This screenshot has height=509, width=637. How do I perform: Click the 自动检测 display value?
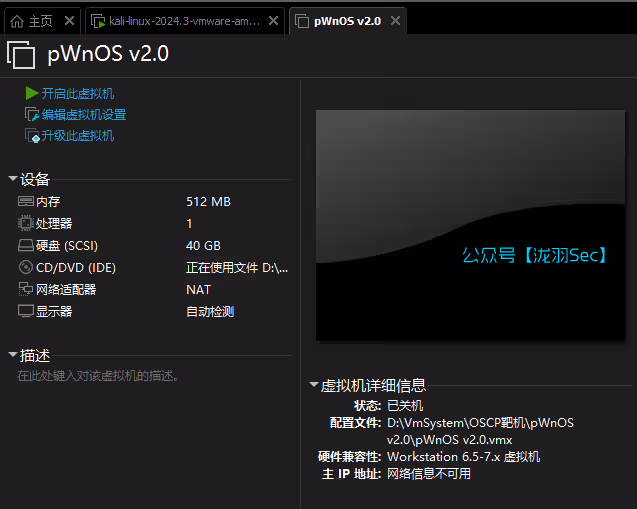[x=210, y=312]
